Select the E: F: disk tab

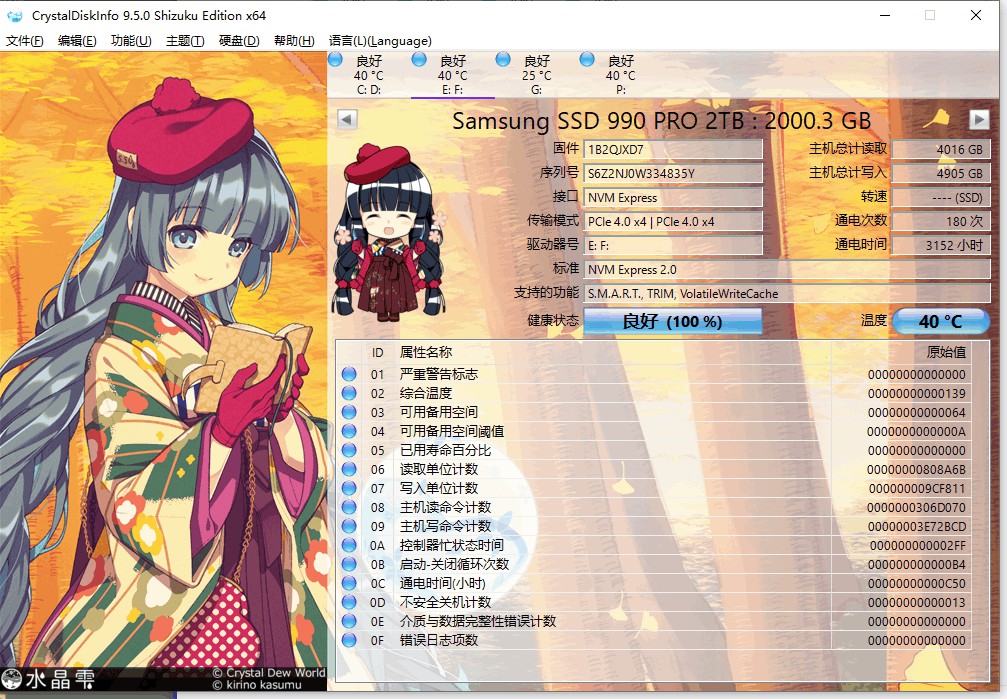tap(453, 75)
